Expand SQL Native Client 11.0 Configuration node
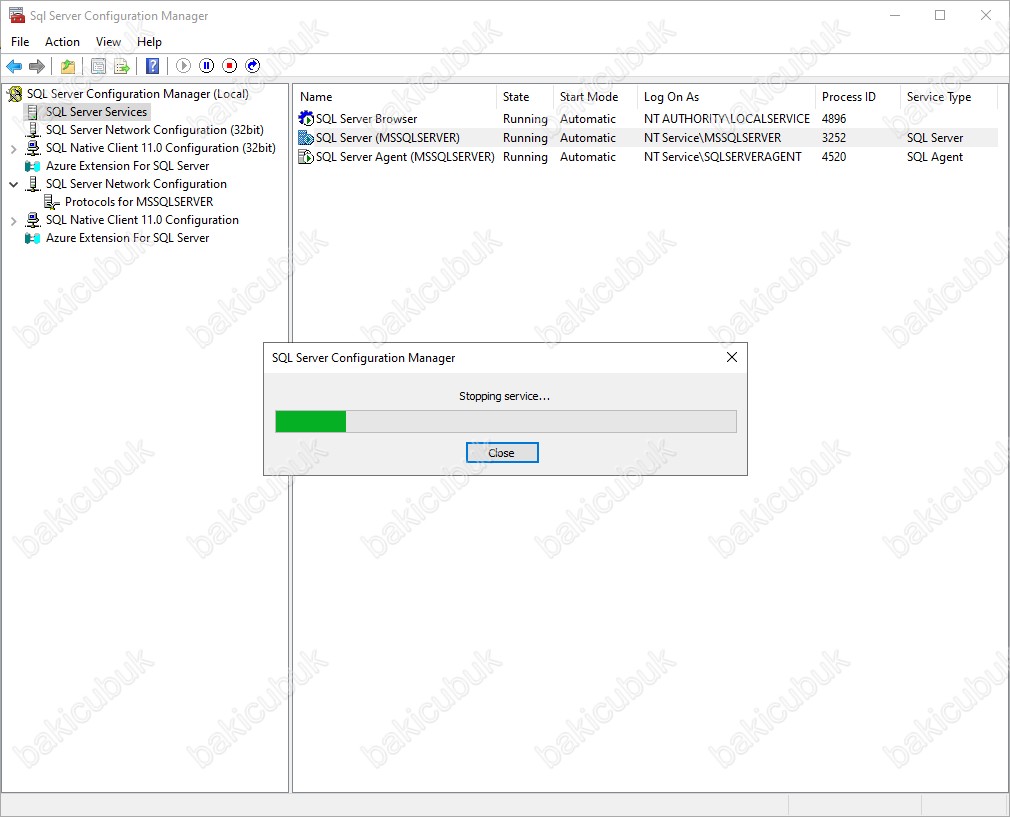 click(14, 221)
